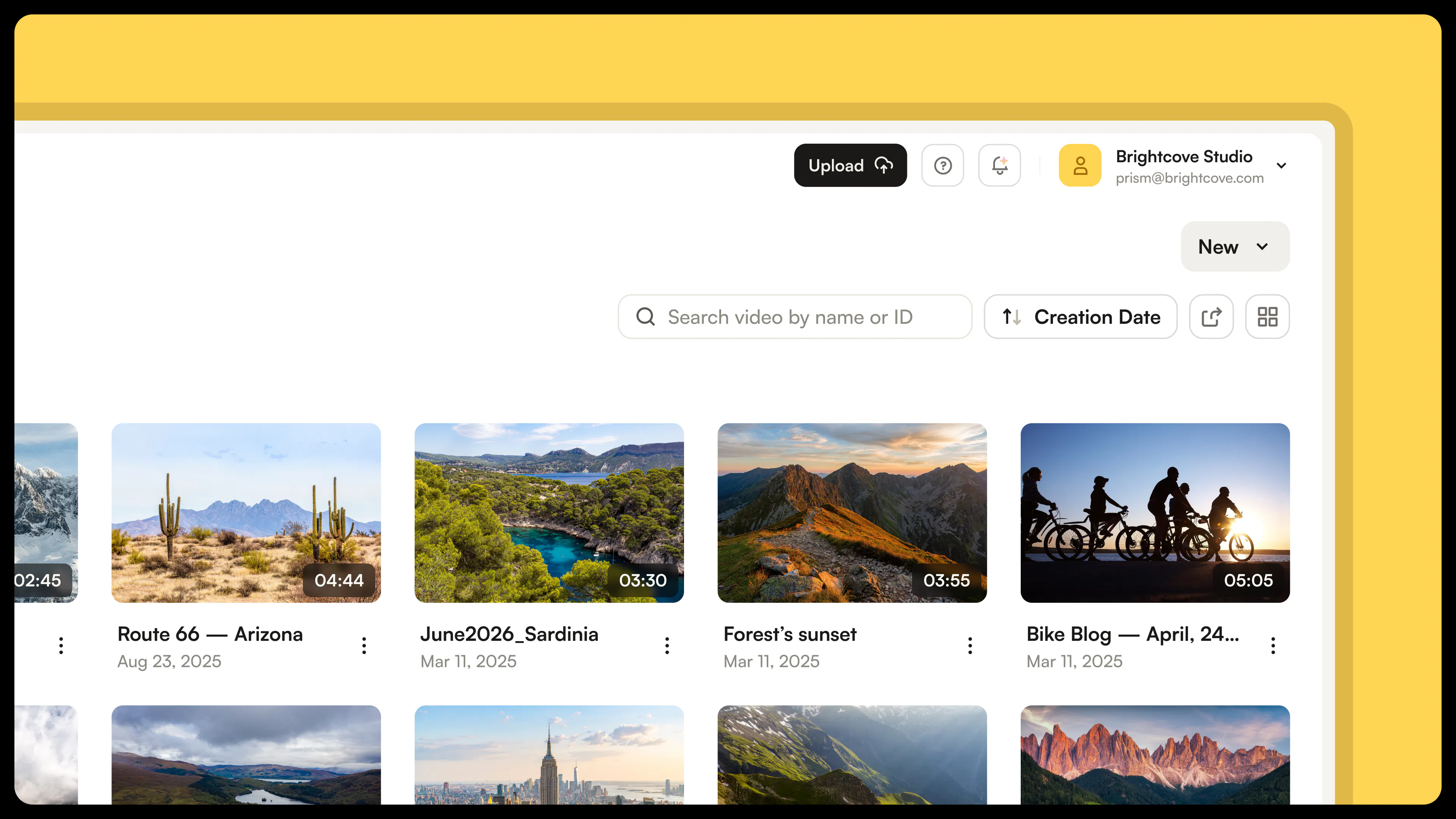Screen dimensions: 1456x819
Task: Open more options for Bike Blog video
Action: tap(1273, 645)
